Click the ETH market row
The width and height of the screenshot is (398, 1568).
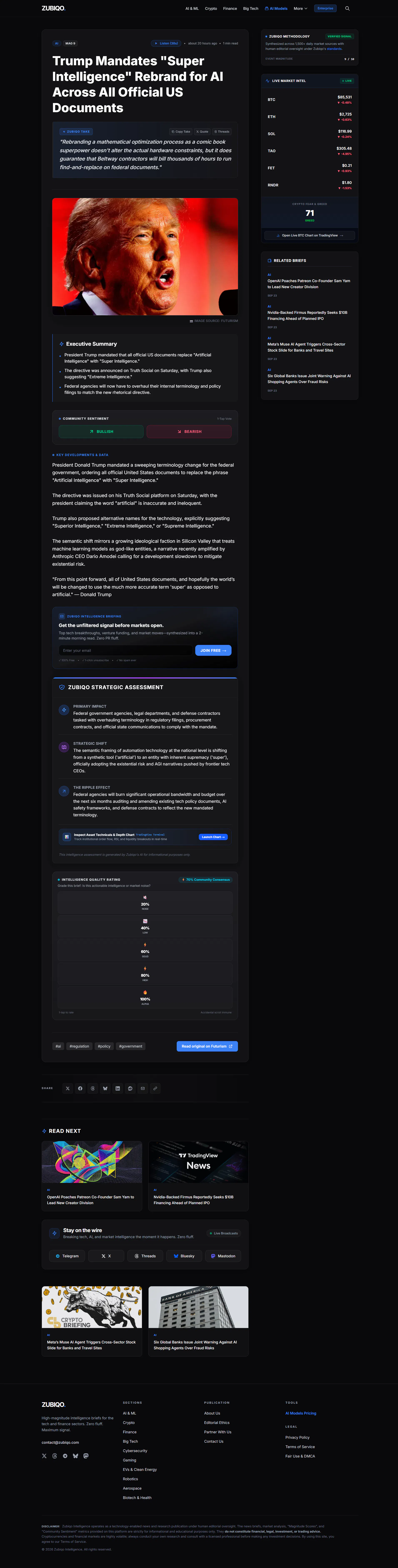310,116
